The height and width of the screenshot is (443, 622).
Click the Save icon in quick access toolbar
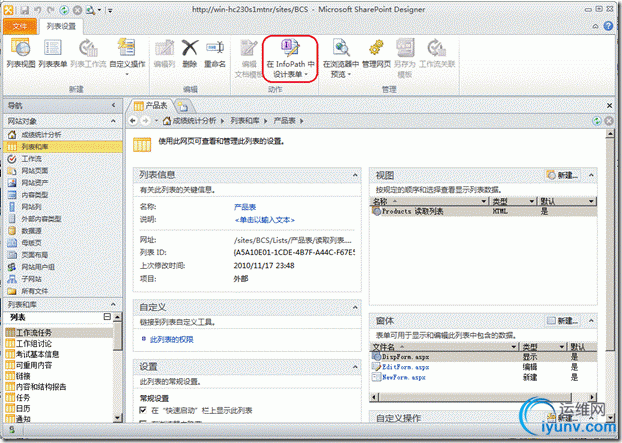point(25,10)
